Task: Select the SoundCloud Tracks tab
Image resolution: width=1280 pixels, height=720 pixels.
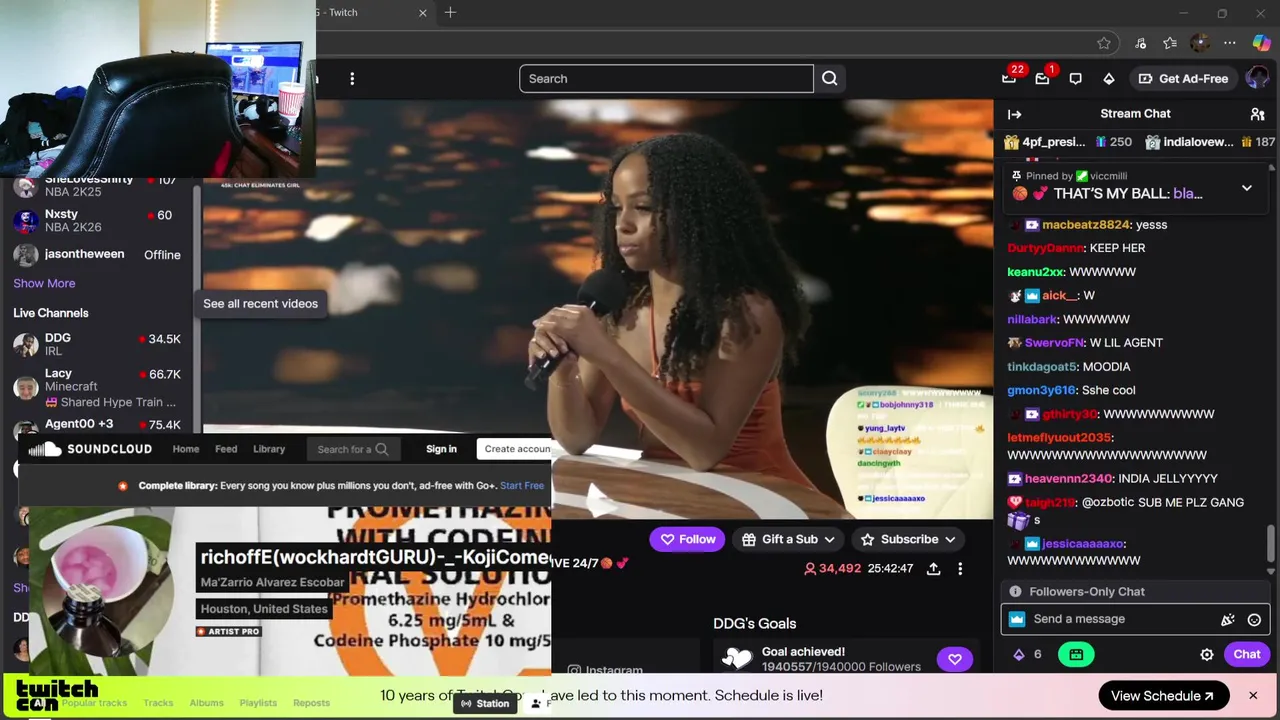Action: [158, 703]
